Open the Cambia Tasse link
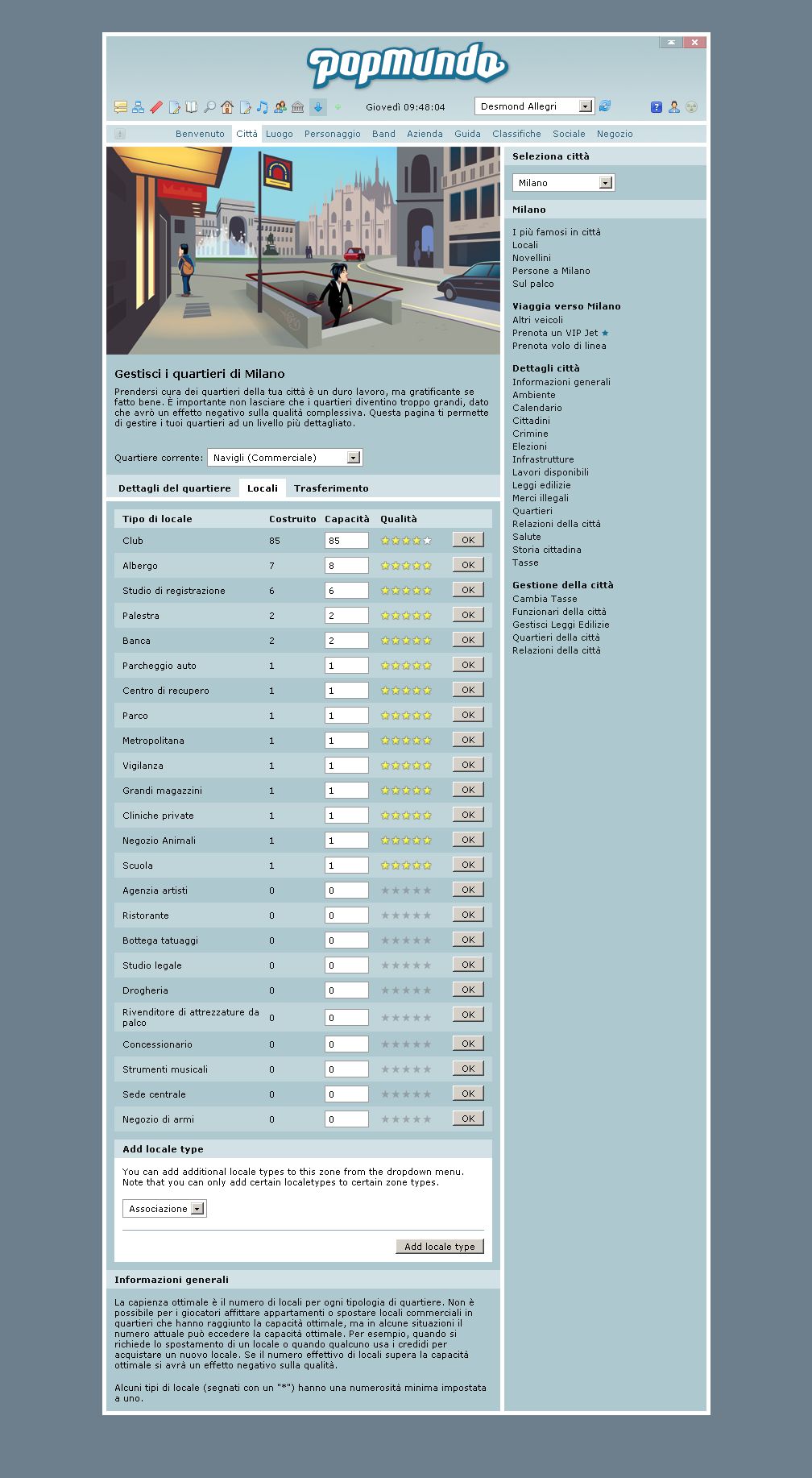 tap(545, 599)
